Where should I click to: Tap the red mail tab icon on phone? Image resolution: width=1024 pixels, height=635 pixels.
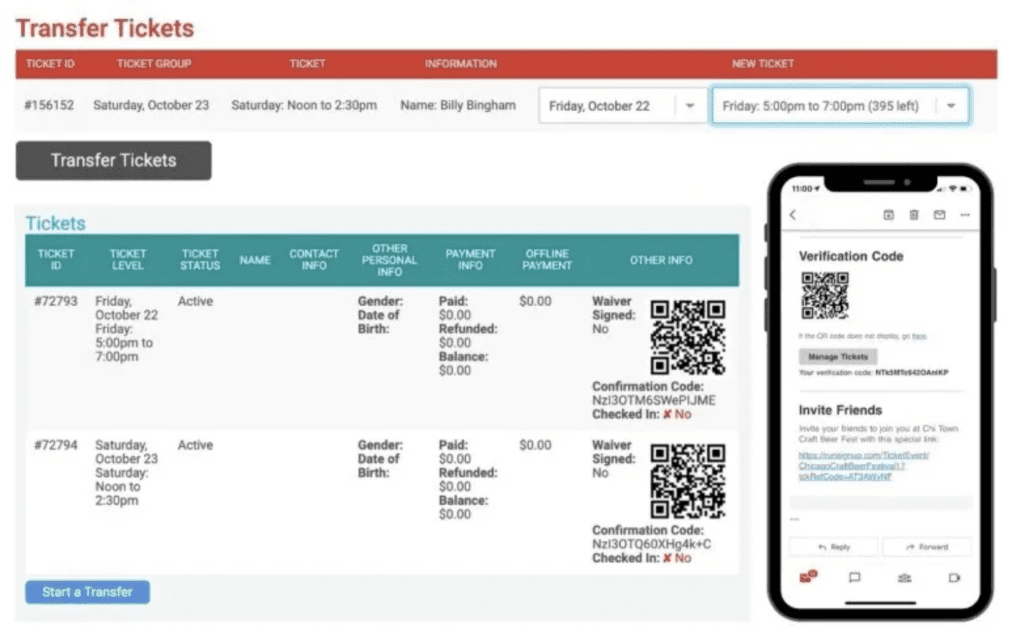pos(808,576)
